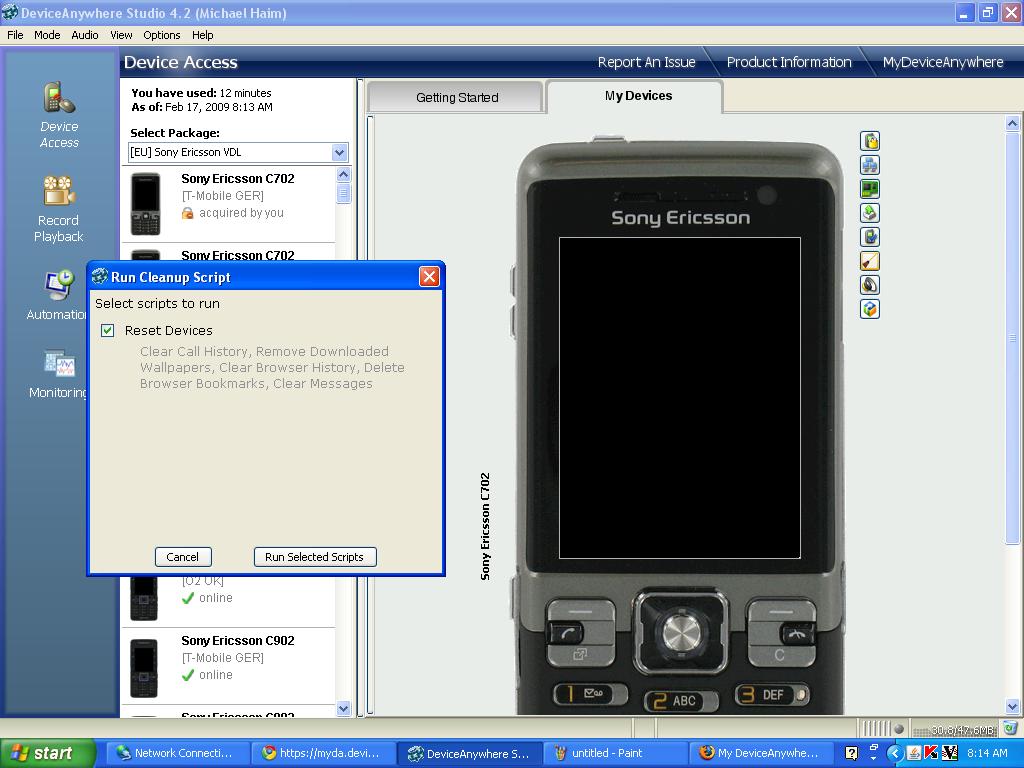Click the green circuit board toolbar icon
The width and height of the screenshot is (1024, 768).
click(x=870, y=189)
